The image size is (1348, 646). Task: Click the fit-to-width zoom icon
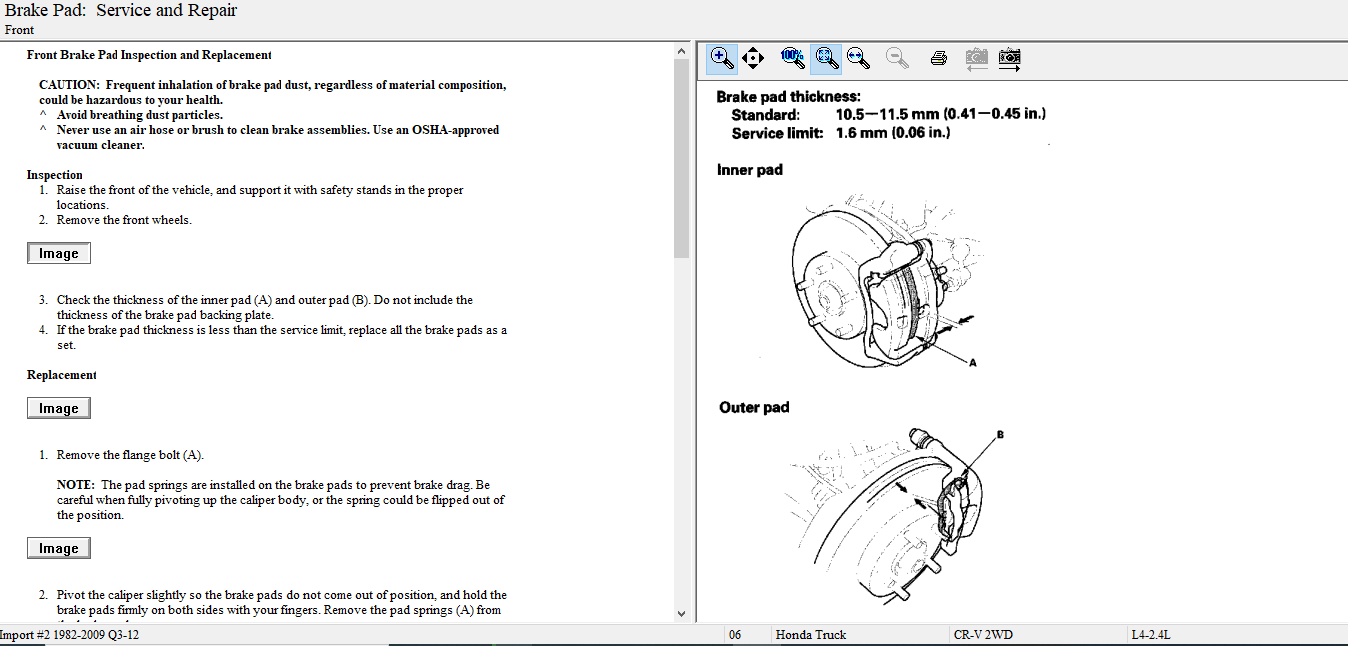click(858, 58)
